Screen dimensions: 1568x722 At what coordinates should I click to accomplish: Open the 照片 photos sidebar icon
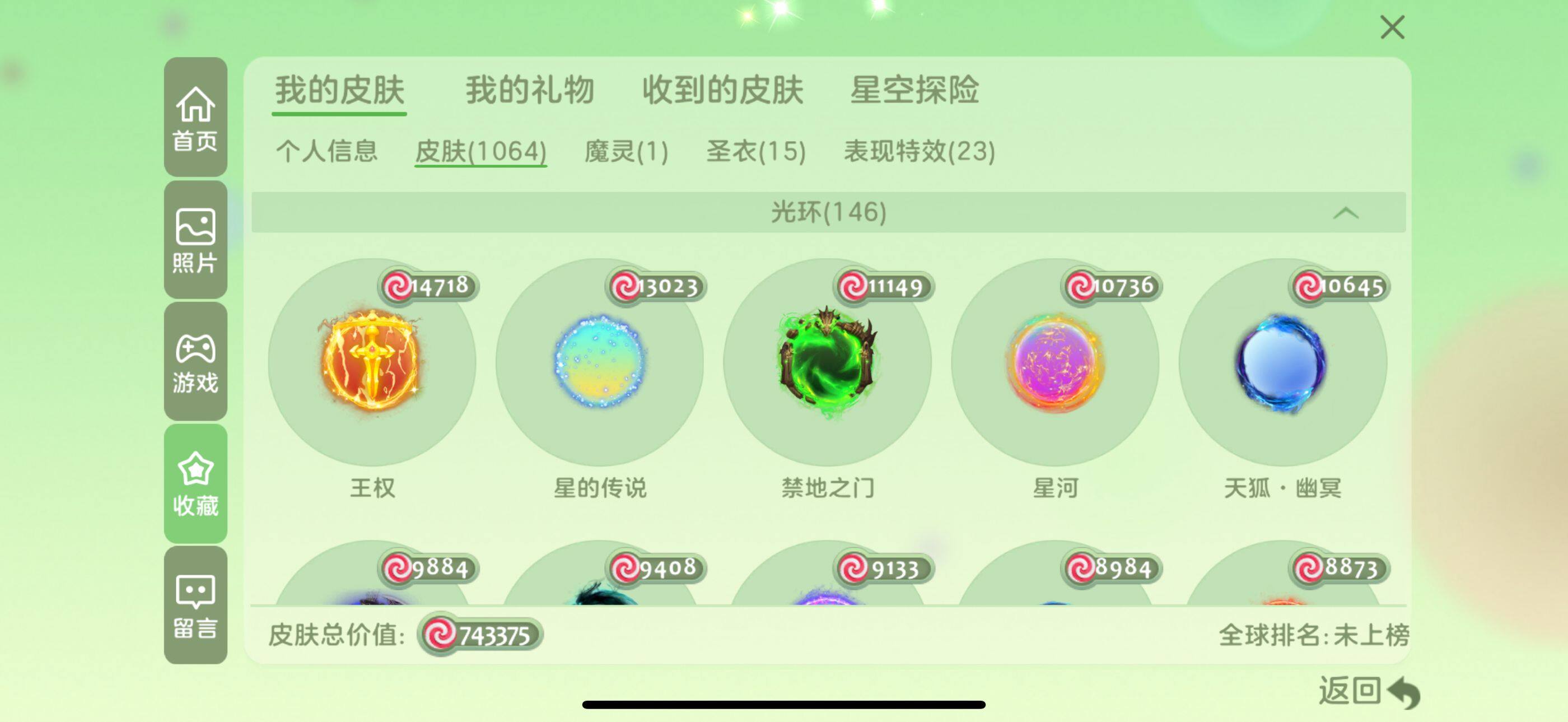point(195,240)
